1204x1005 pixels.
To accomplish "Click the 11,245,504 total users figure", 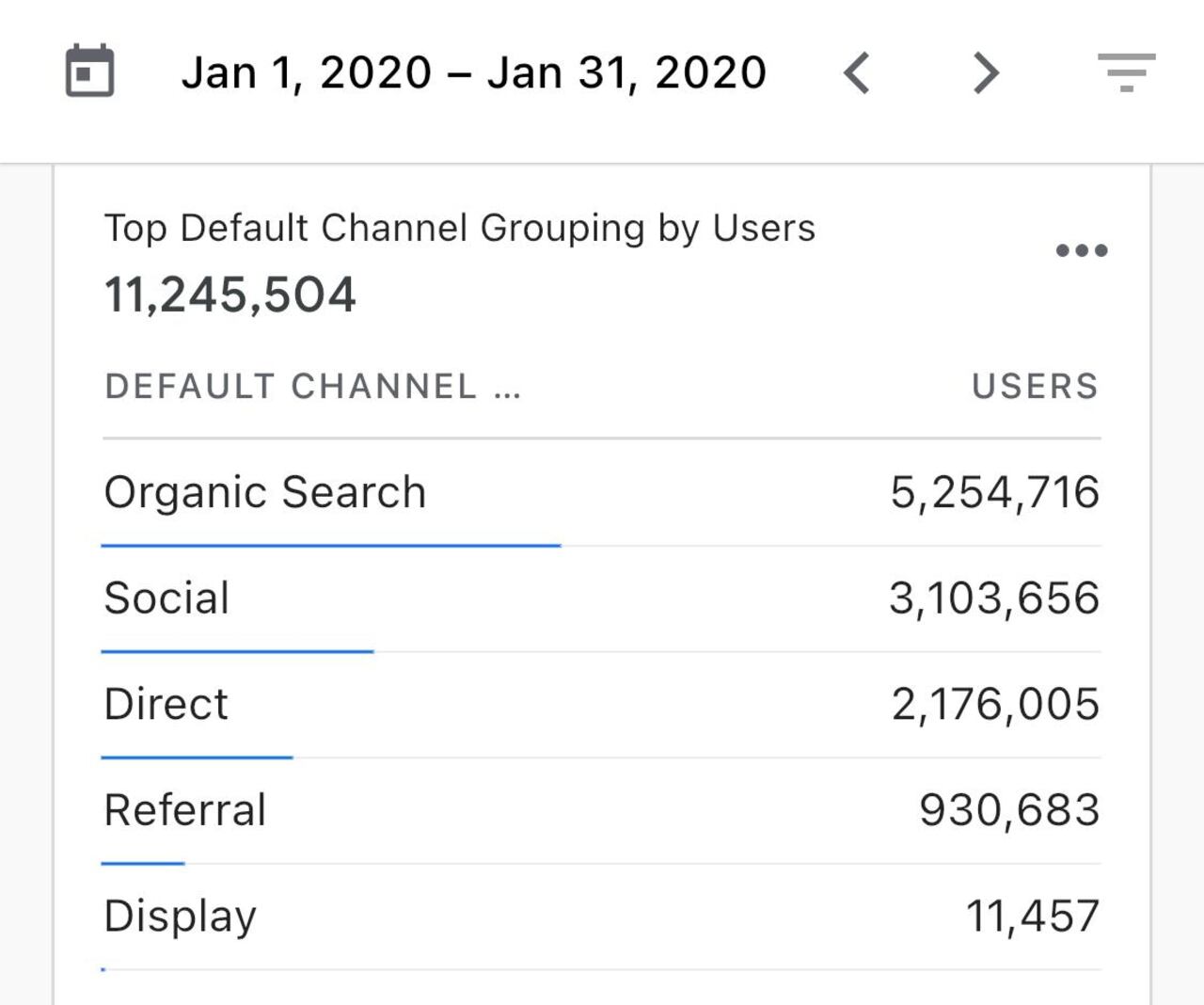I will click(x=230, y=295).
